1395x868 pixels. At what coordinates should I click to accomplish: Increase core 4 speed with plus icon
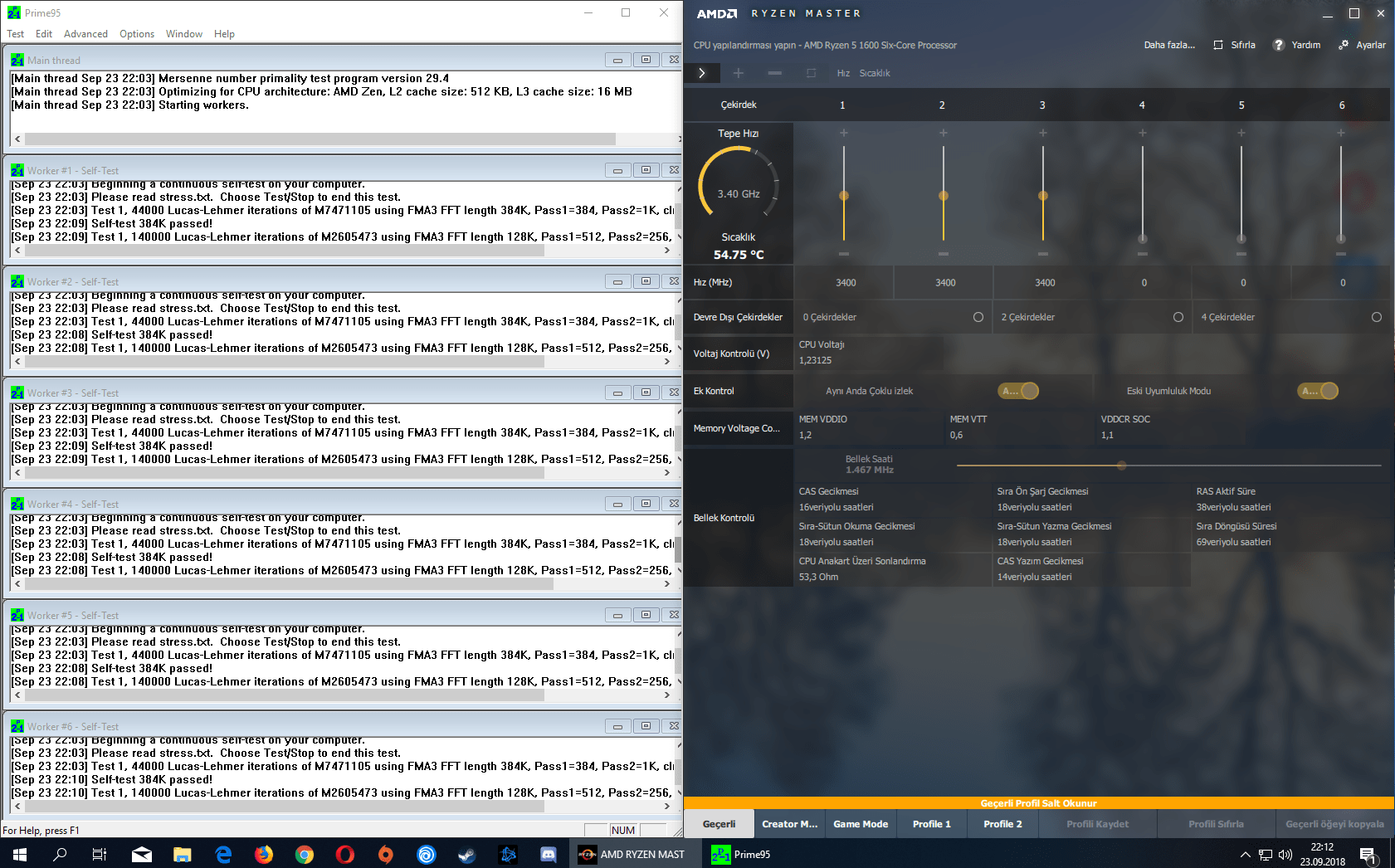[x=1143, y=133]
